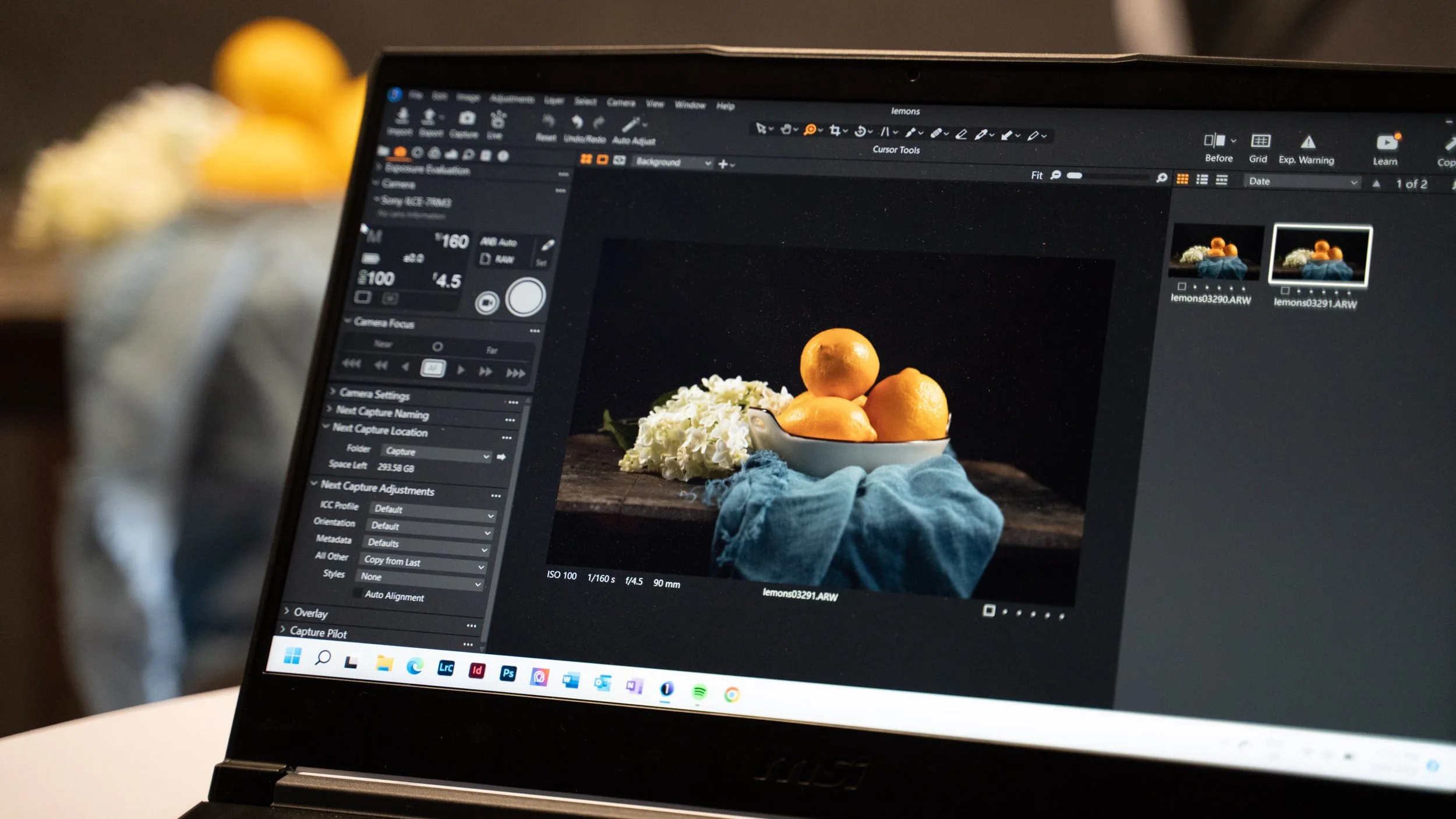
Task: Select the Crop cursor tool
Action: pyautogui.click(x=835, y=130)
